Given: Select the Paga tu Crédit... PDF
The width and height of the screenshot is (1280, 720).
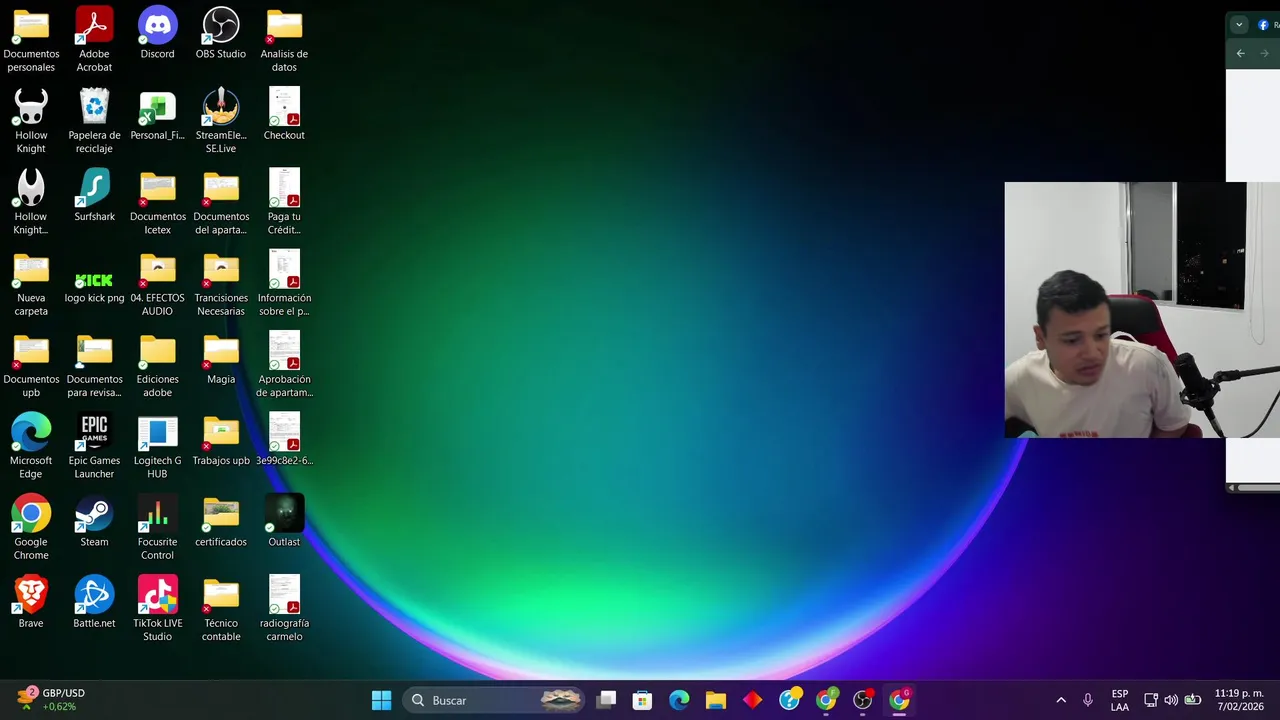Looking at the screenshot, I should [x=284, y=201].
